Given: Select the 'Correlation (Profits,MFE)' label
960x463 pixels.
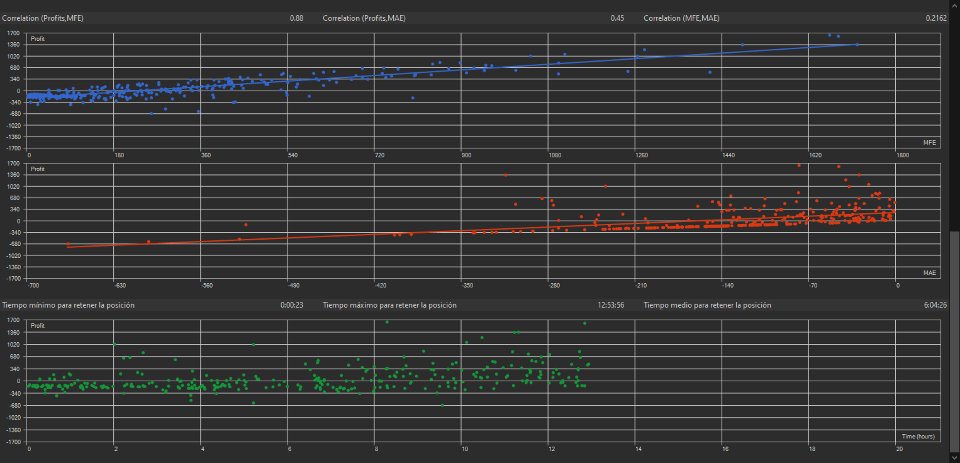Looking at the screenshot, I should pyautogui.click(x=42, y=18).
